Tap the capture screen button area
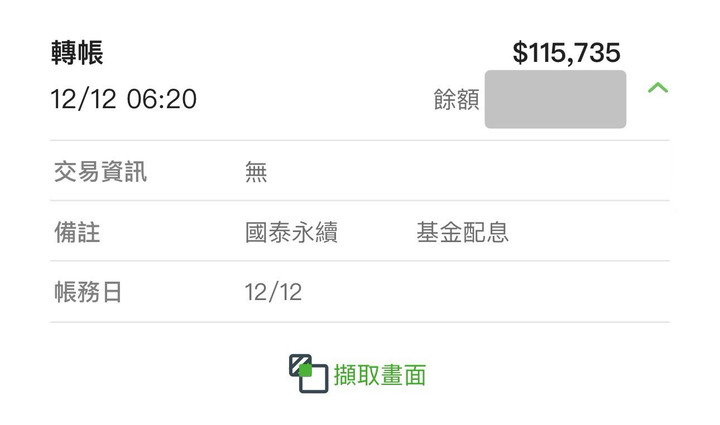The width and height of the screenshot is (720, 425). pyautogui.click(x=358, y=374)
